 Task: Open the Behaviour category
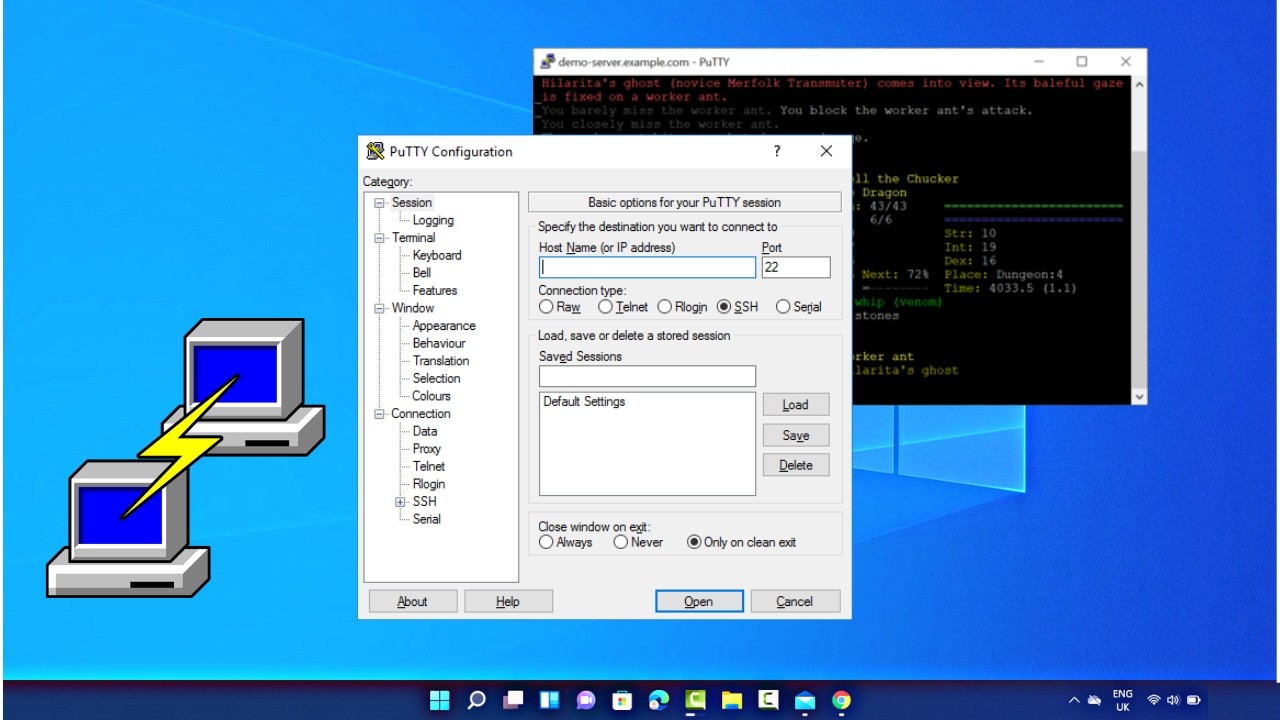pyautogui.click(x=439, y=343)
